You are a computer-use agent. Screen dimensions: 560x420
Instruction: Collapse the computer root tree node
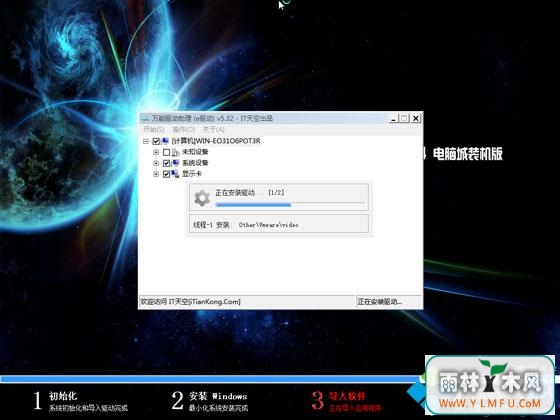pos(146,141)
